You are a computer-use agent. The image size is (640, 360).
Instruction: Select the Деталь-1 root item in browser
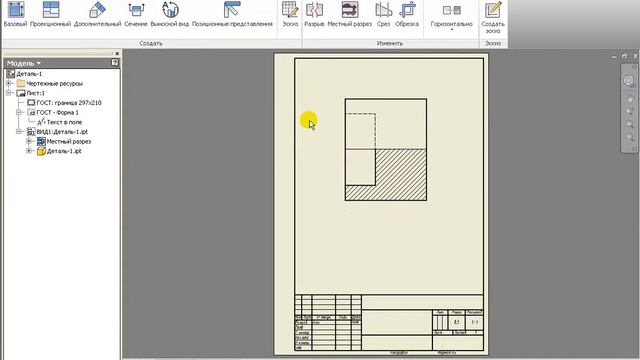click(24, 74)
